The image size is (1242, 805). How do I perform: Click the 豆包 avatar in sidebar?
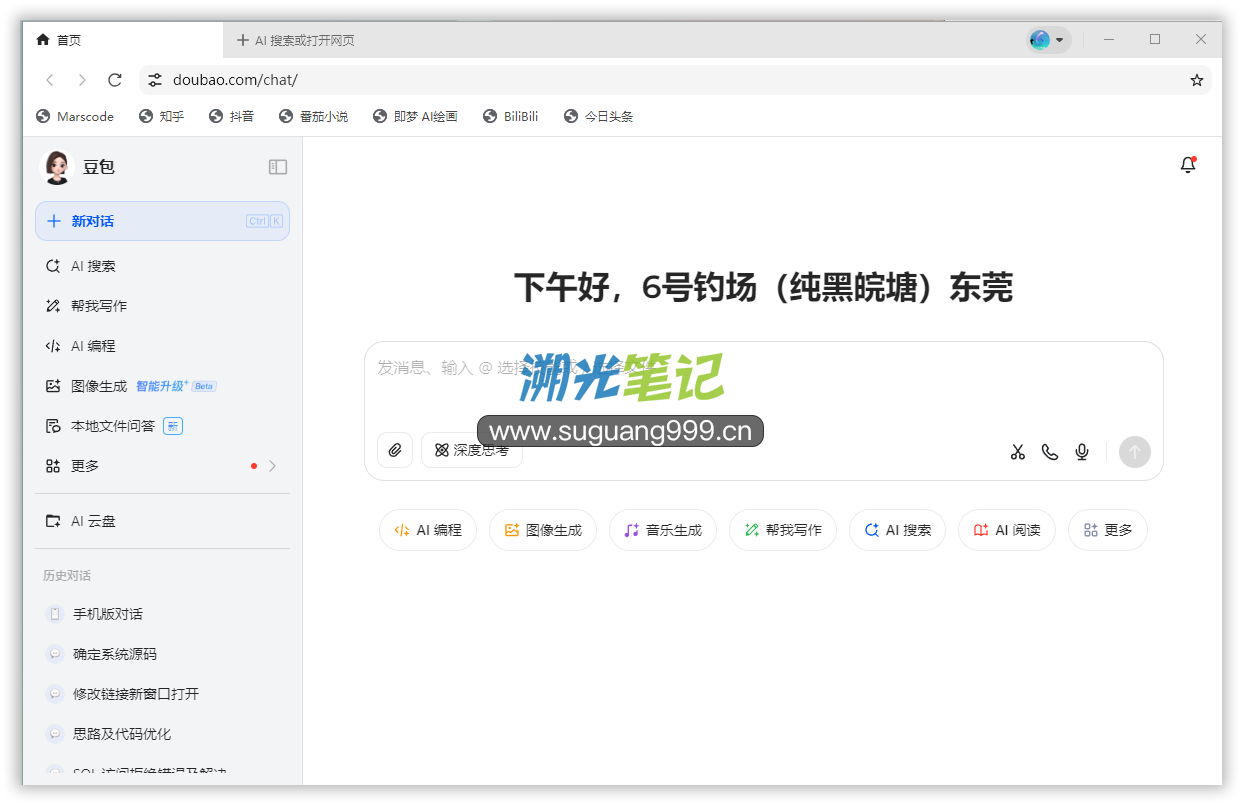[x=57, y=167]
